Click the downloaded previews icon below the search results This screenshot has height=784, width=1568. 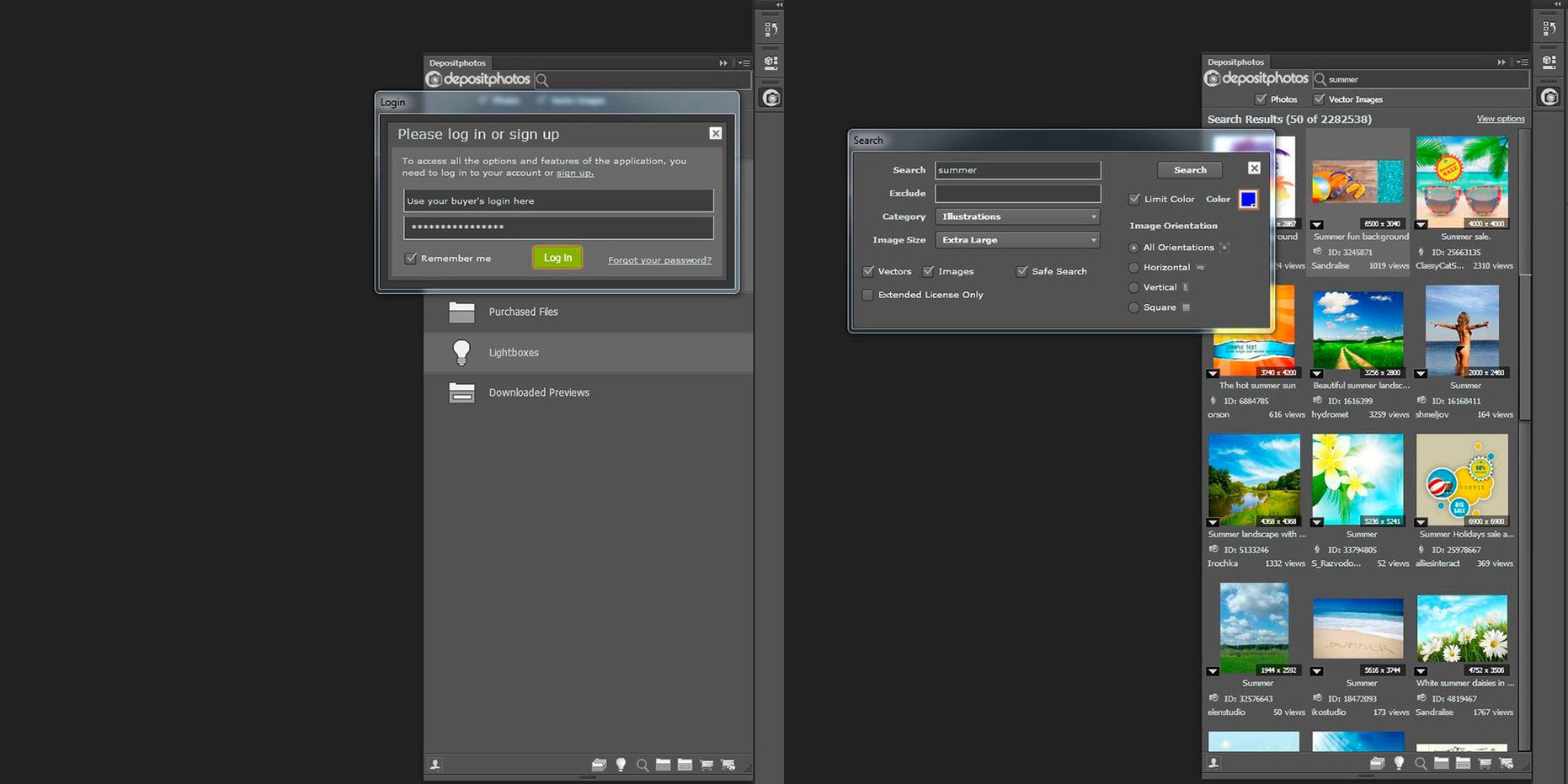(x=1464, y=763)
